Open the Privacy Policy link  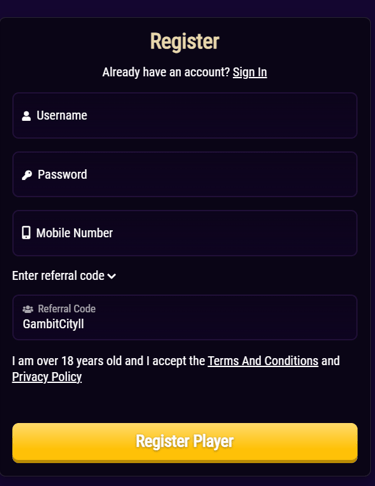point(47,377)
